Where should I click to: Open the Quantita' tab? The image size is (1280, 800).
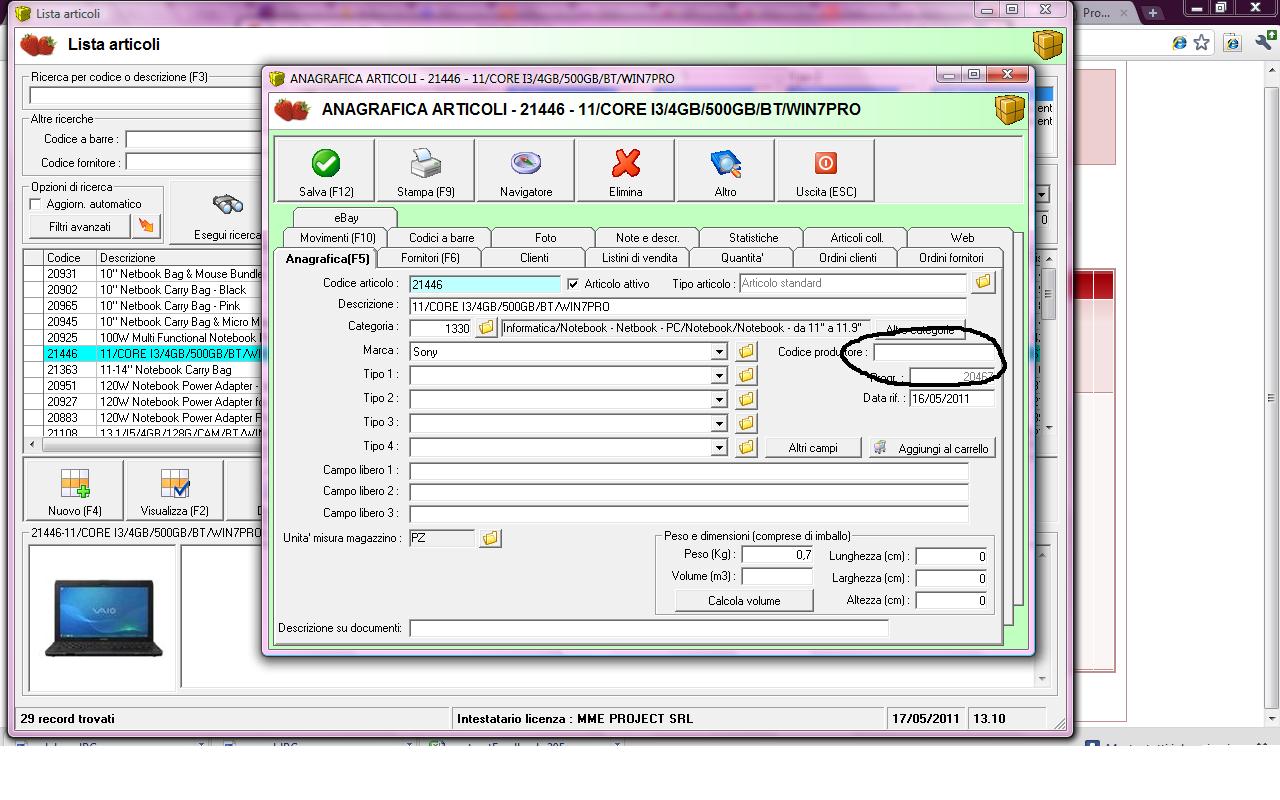(x=741, y=258)
